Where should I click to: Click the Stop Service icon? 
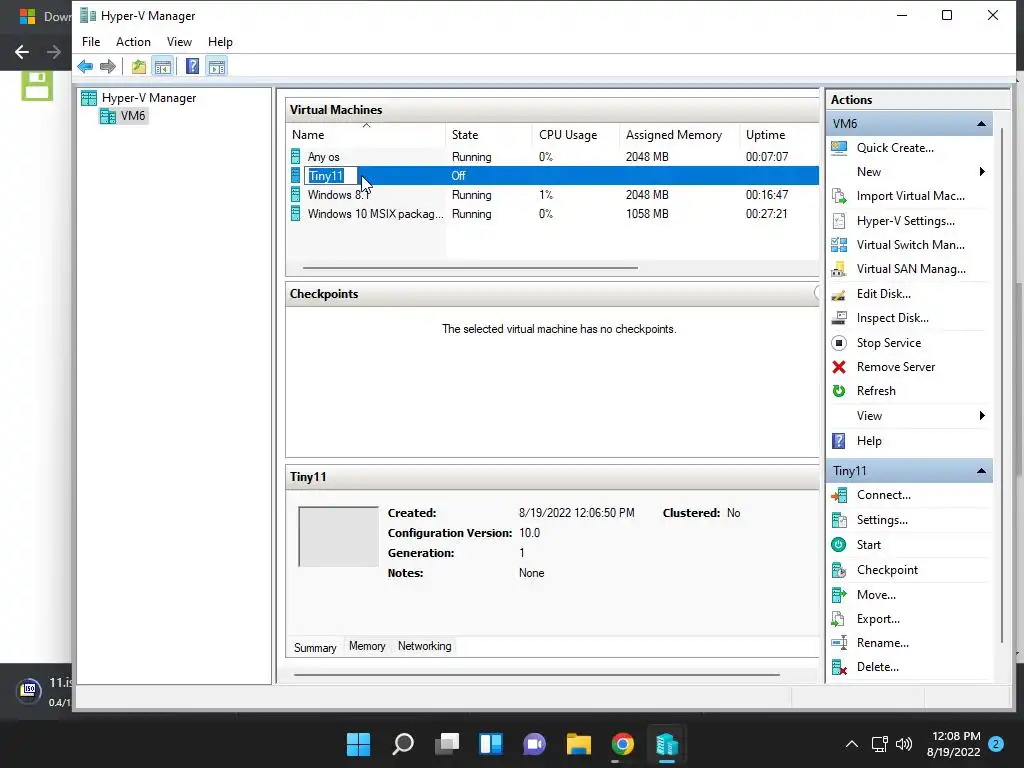click(x=839, y=343)
